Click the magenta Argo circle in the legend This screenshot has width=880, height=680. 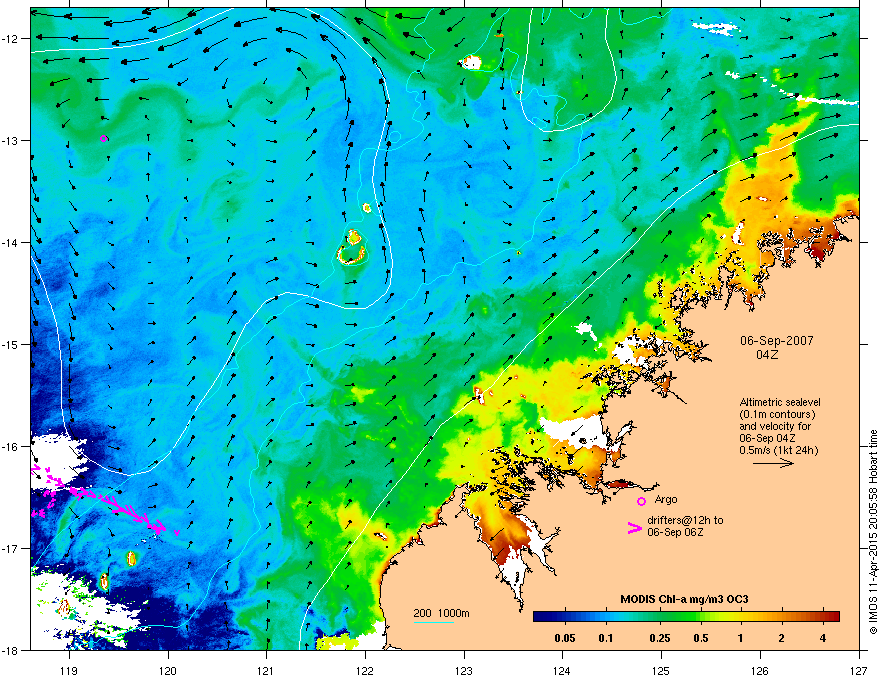pyautogui.click(x=641, y=501)
